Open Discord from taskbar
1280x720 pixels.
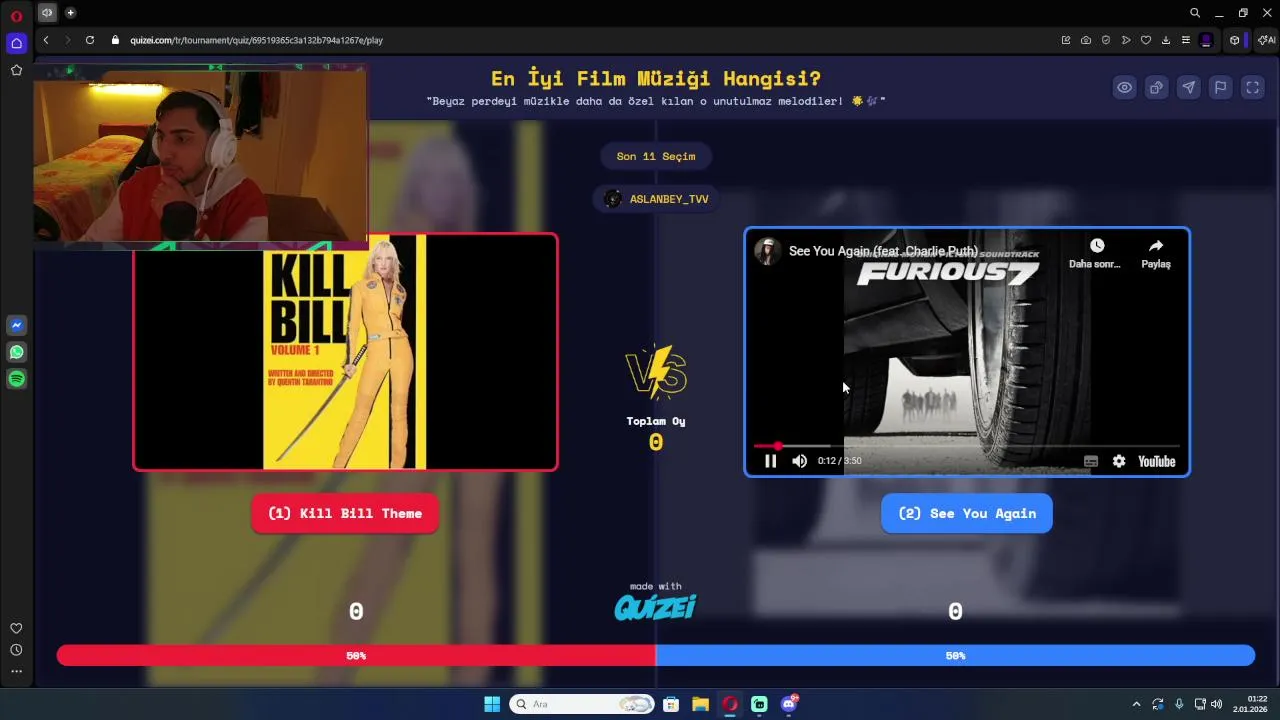789,704
